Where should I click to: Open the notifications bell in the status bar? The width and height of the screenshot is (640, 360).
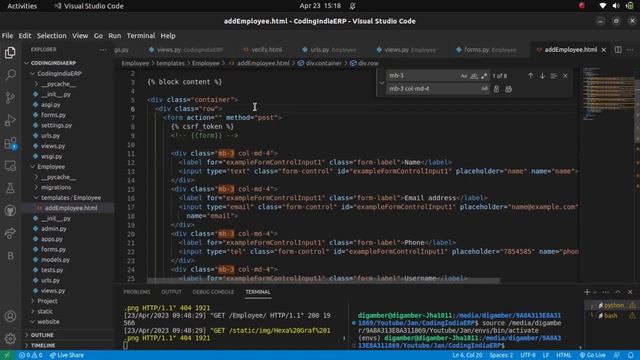(x=631, y=355)
